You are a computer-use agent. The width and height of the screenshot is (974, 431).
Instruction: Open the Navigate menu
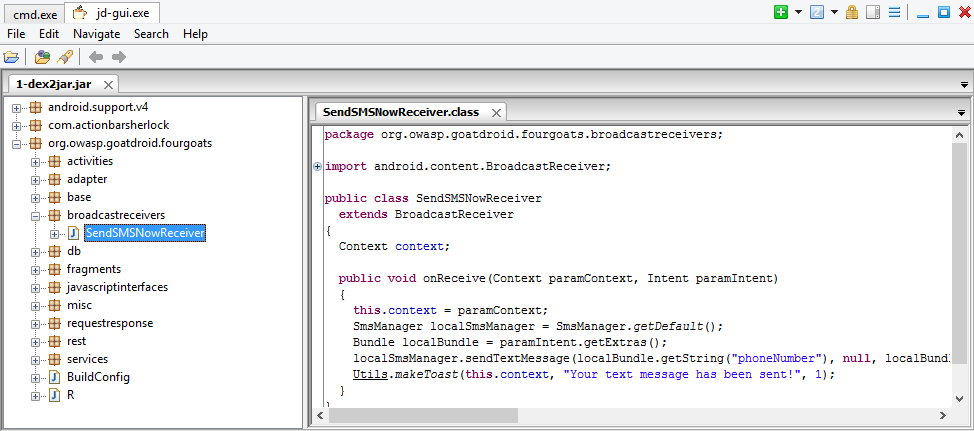96,34
